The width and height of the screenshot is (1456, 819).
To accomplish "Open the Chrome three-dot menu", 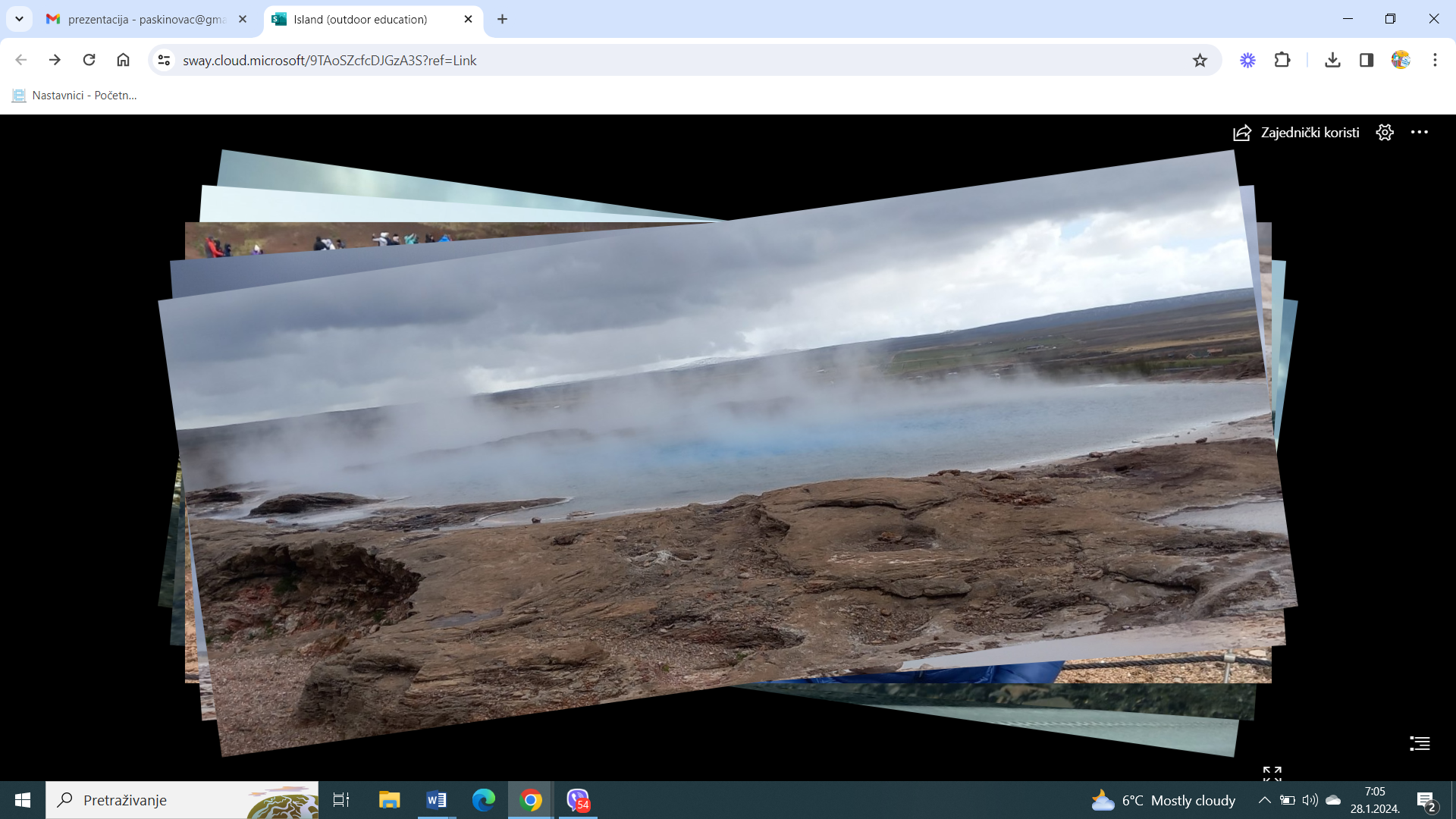I will click(1435, 60).
